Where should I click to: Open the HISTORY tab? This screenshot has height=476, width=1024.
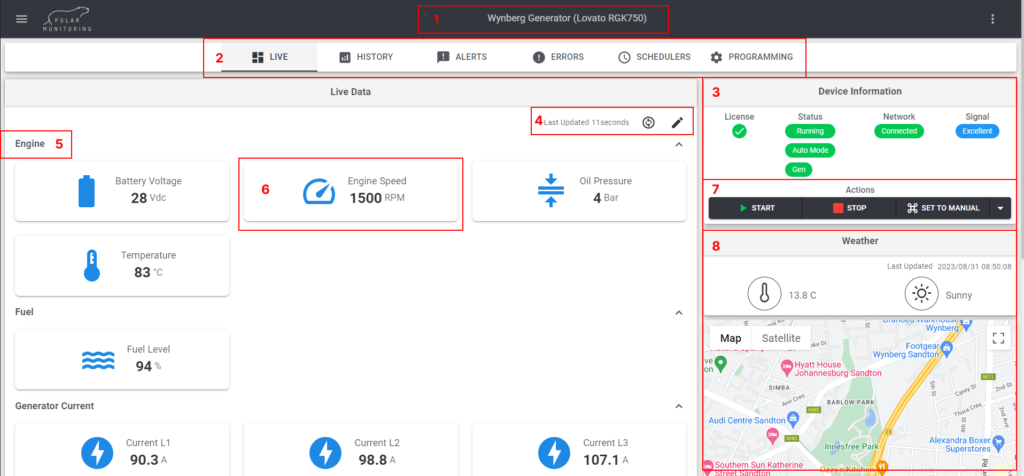coord(366,57)
